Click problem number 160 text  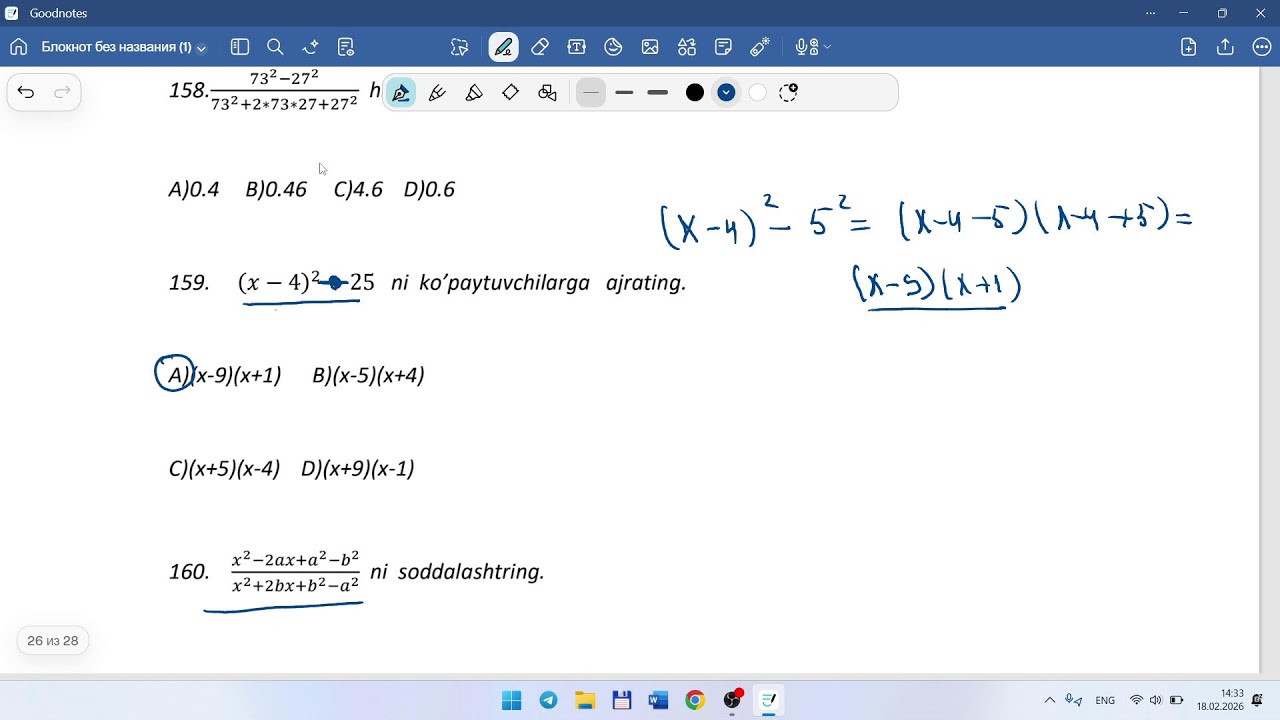click(188, 572)
